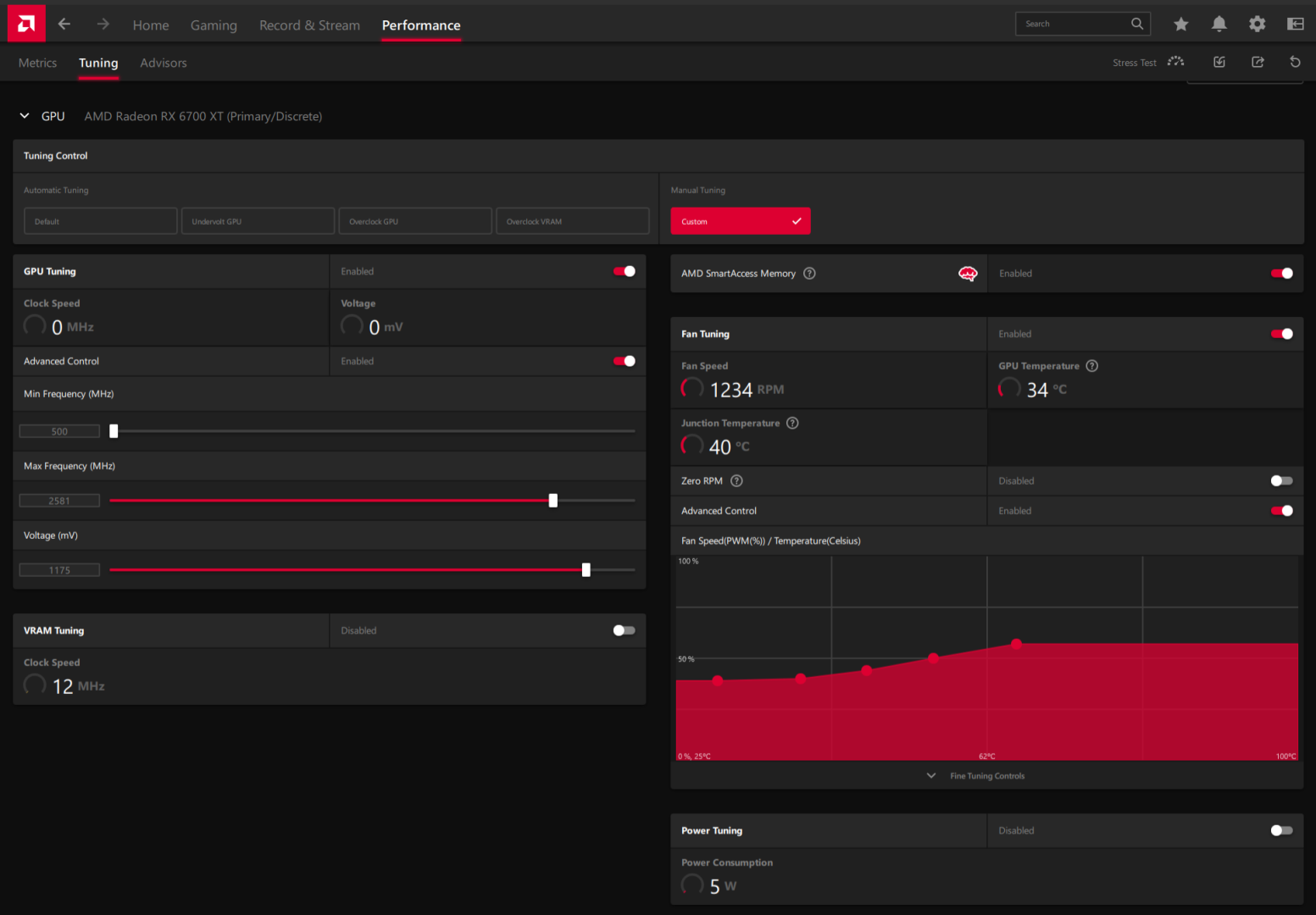Click the Min Frequency value box 500

click(x=59, y=431)
